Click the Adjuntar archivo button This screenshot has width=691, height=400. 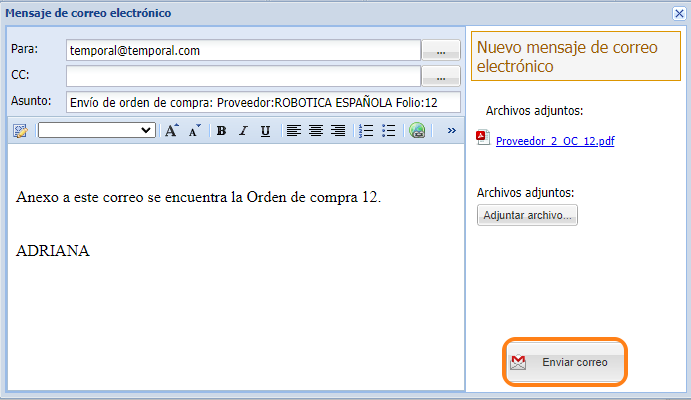coord(527,215)
